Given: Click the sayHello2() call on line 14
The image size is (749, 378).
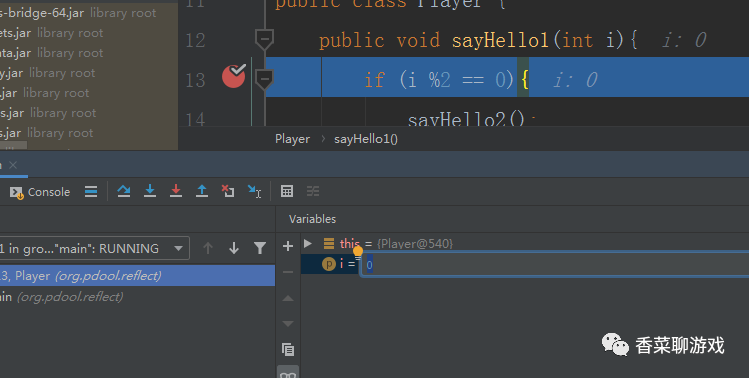Looking at the screenshot, I should (466, 119).
